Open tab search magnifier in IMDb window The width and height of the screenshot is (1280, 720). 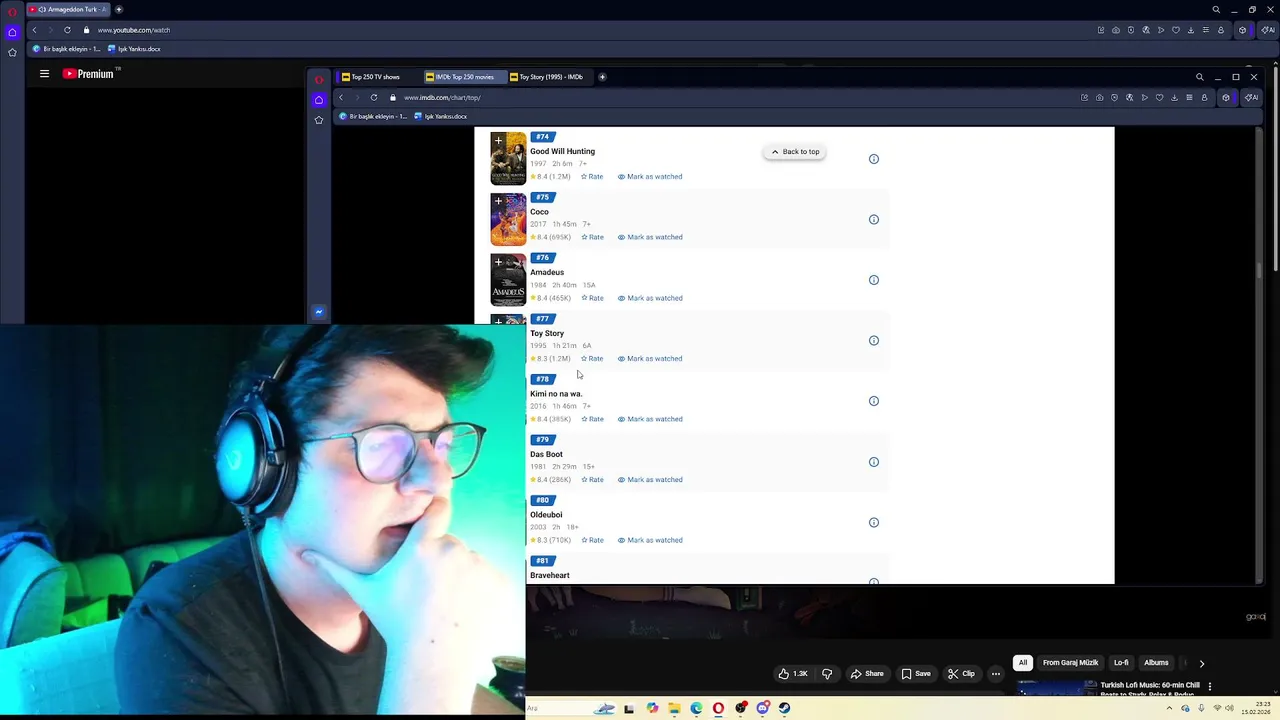coord(1199,77)
